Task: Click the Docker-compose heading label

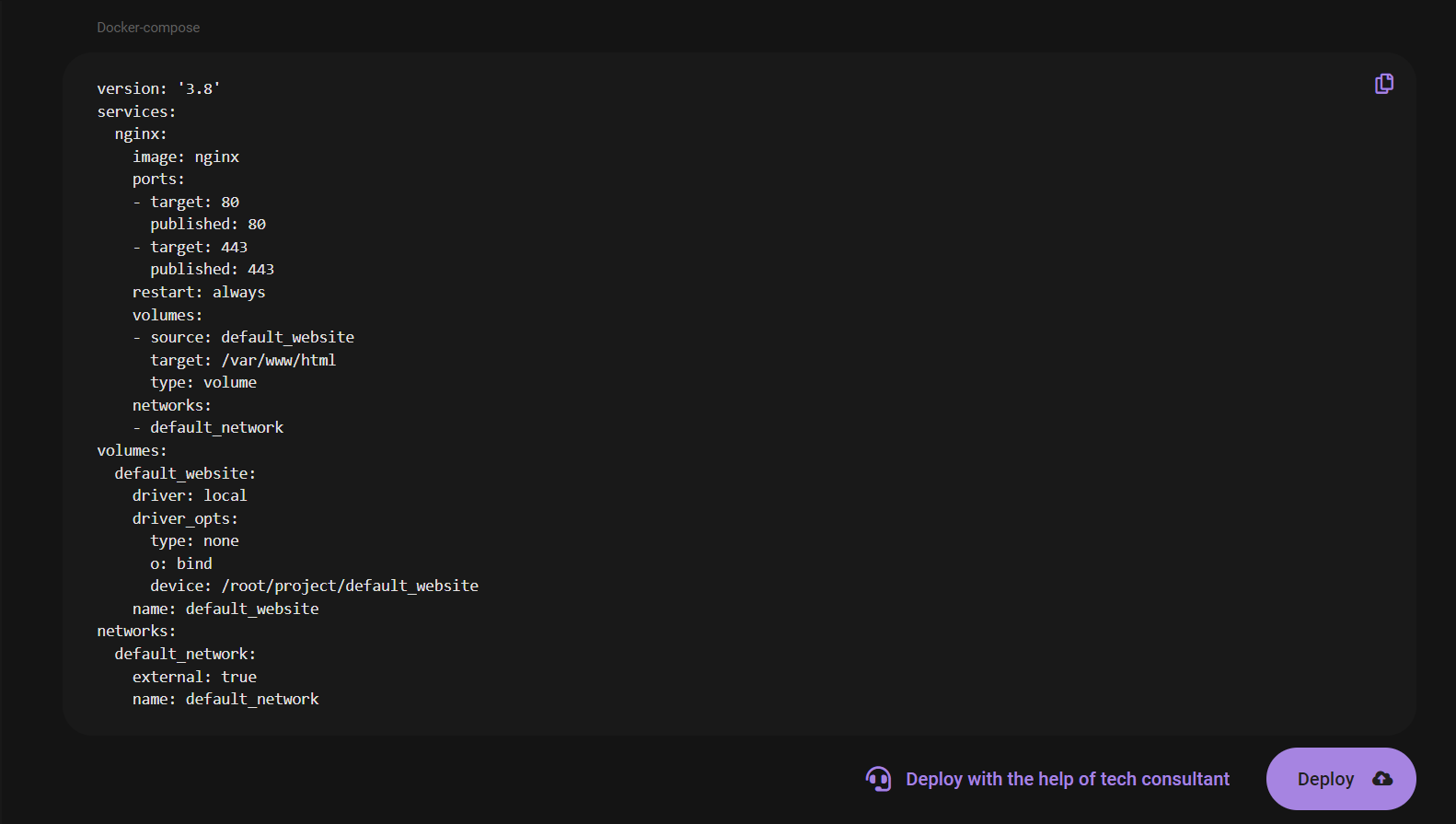Action: tap(148, 28)
